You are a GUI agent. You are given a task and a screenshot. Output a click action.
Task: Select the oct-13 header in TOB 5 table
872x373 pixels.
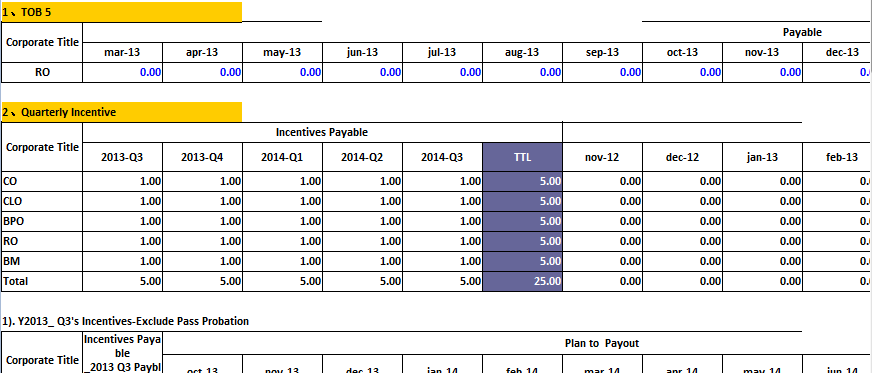683,53
